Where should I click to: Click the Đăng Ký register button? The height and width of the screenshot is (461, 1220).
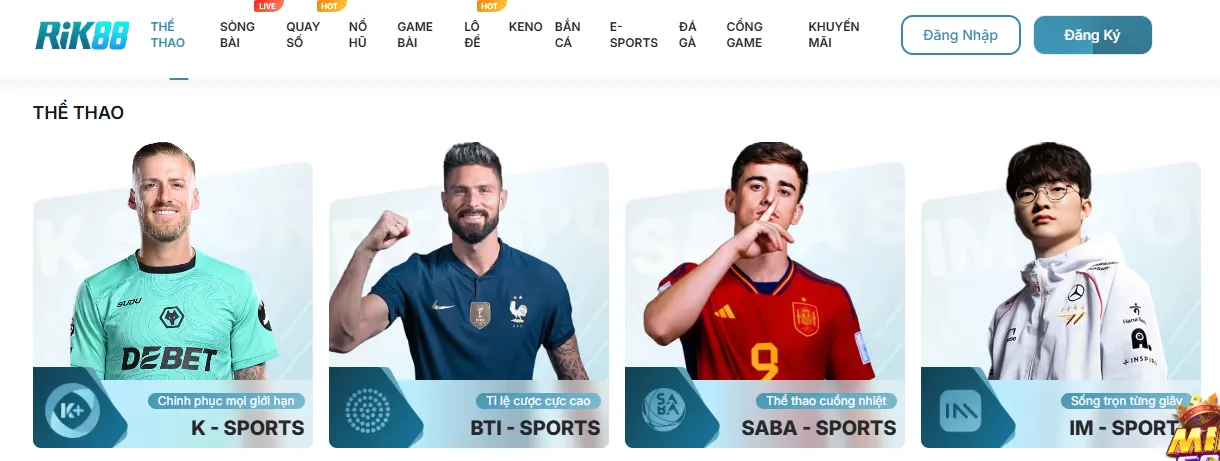[x=1093, y=35]
